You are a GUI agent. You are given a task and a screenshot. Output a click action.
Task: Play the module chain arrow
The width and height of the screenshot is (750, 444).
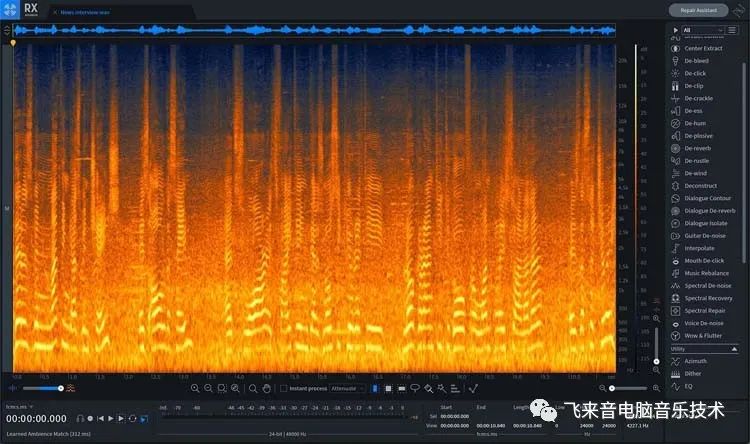(x=675, y=30)
